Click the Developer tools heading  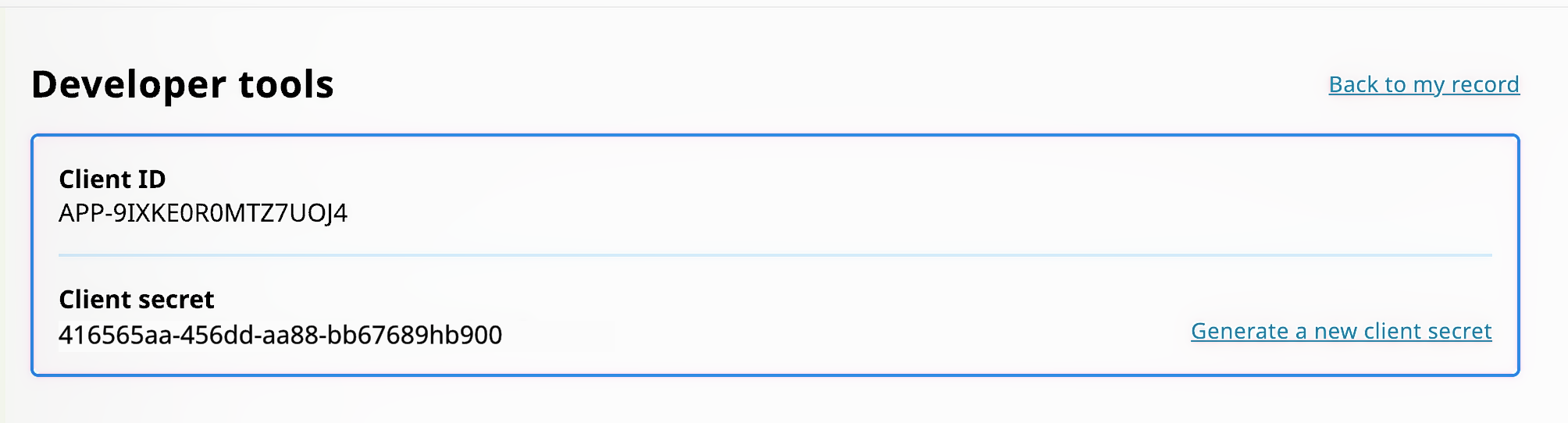[183, 84]
